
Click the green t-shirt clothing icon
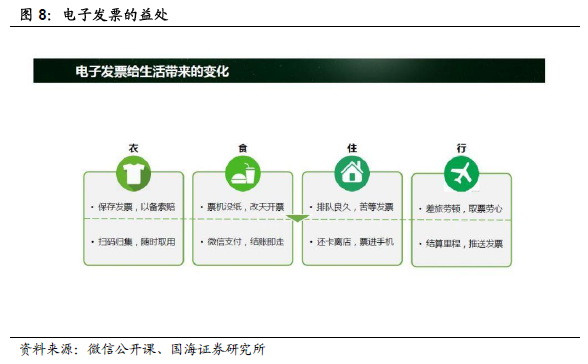[x=134, y=174]
